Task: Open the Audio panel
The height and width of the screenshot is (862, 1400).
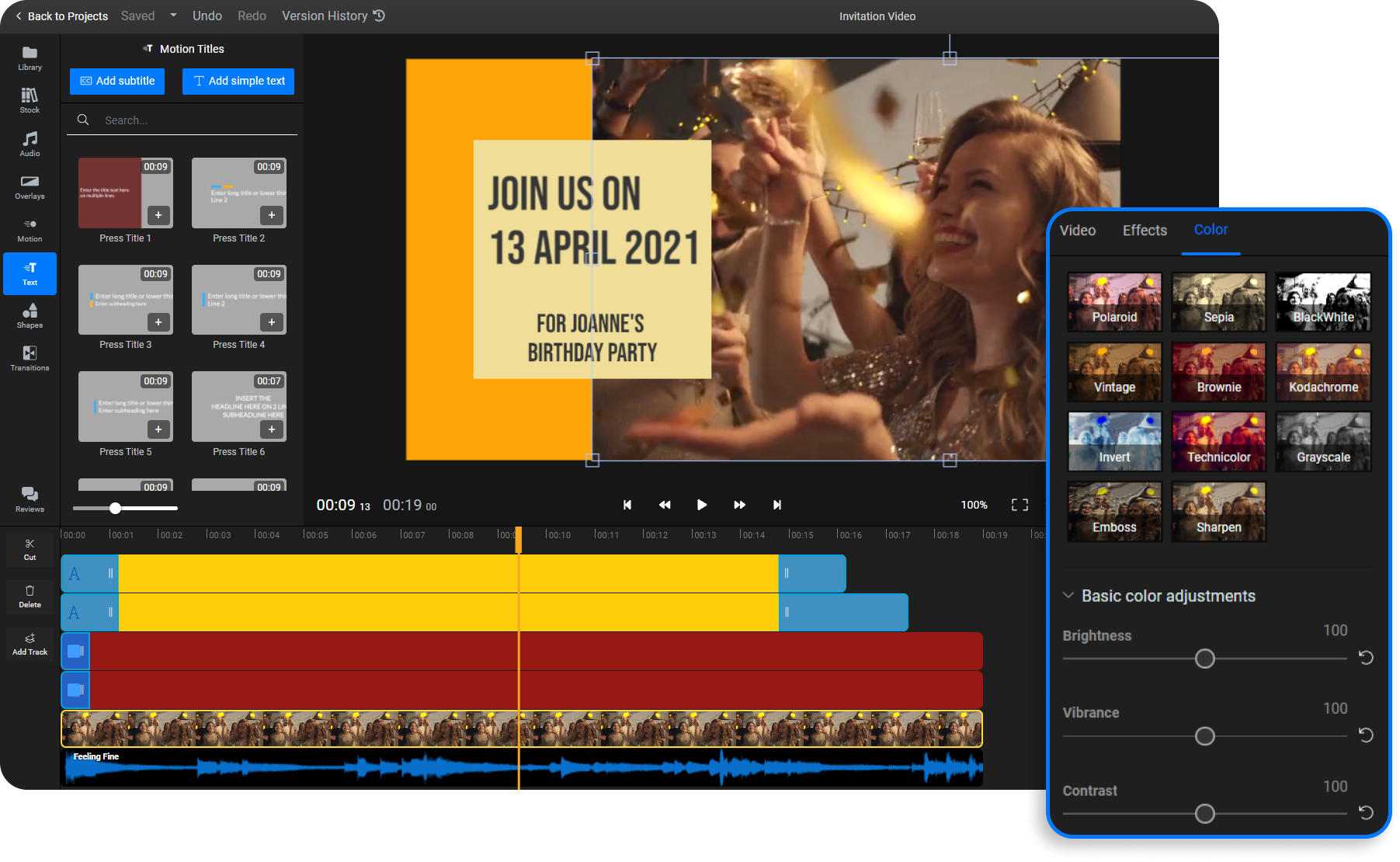Action: [x=30, y=144]
